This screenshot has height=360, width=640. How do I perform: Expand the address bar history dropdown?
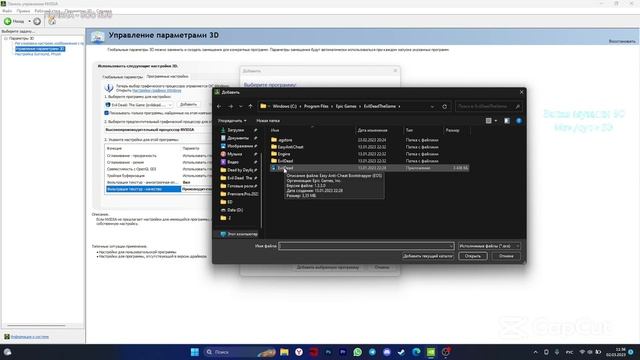point(432,107)
